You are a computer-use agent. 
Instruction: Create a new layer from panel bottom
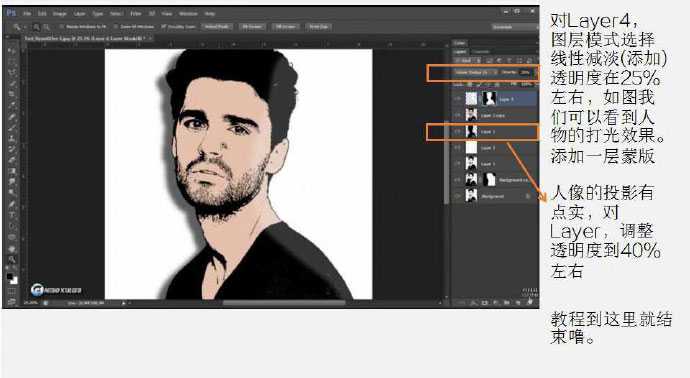(518, 303)
